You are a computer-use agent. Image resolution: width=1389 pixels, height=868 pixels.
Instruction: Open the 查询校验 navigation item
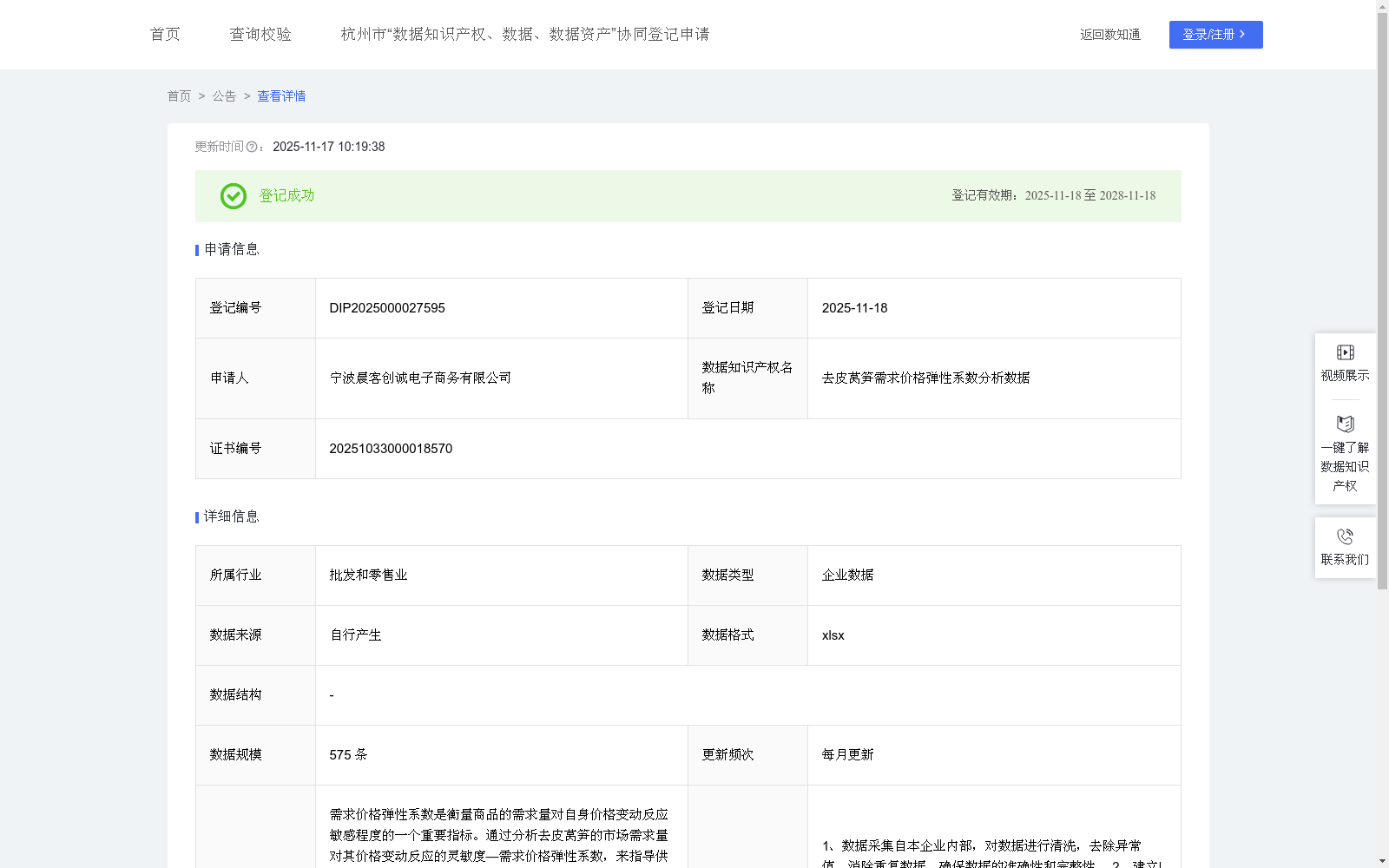(260, 34)
